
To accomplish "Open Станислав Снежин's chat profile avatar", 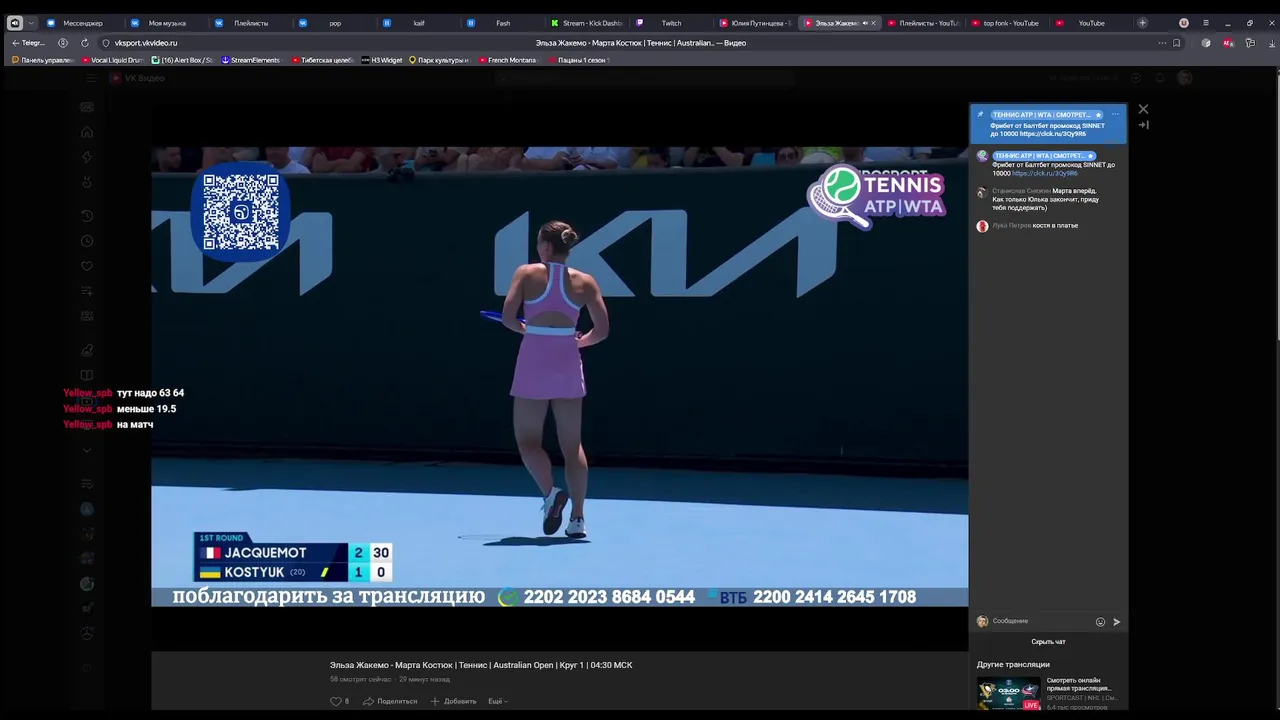I will pyautogui.click(x=982, y=192).
